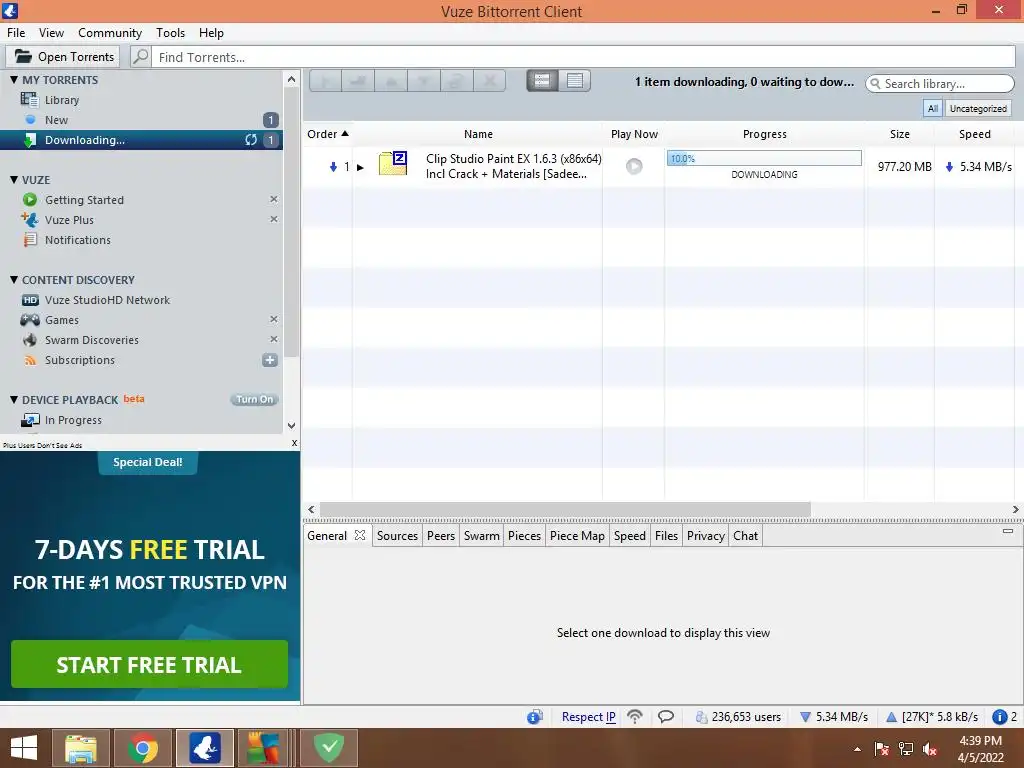Open Getting Started in Vuze section
The image size is (1024, 768).
coord(84,200)
